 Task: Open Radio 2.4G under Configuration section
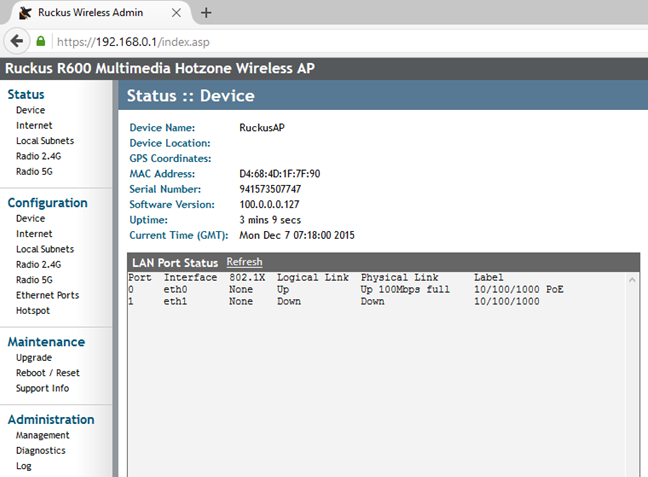pos(38,264)
